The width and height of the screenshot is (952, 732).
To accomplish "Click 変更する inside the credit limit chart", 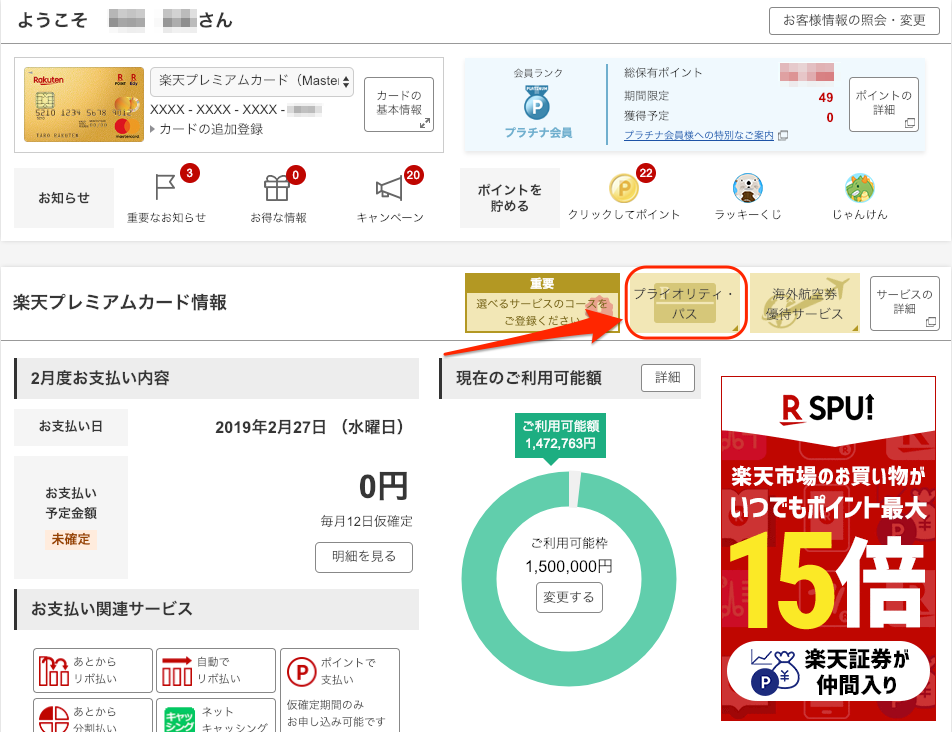I will point(569,597).
